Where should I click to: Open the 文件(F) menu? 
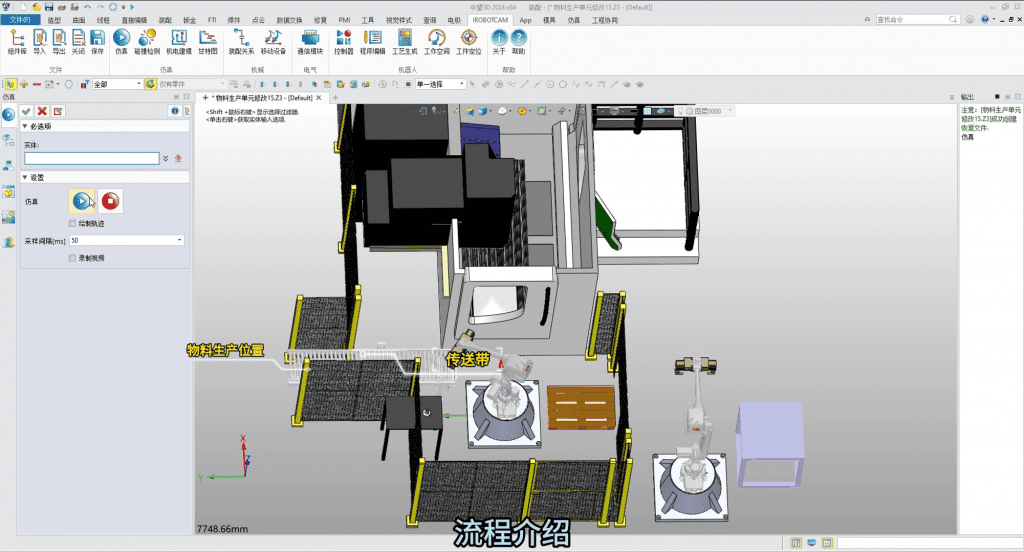(20, 19)
